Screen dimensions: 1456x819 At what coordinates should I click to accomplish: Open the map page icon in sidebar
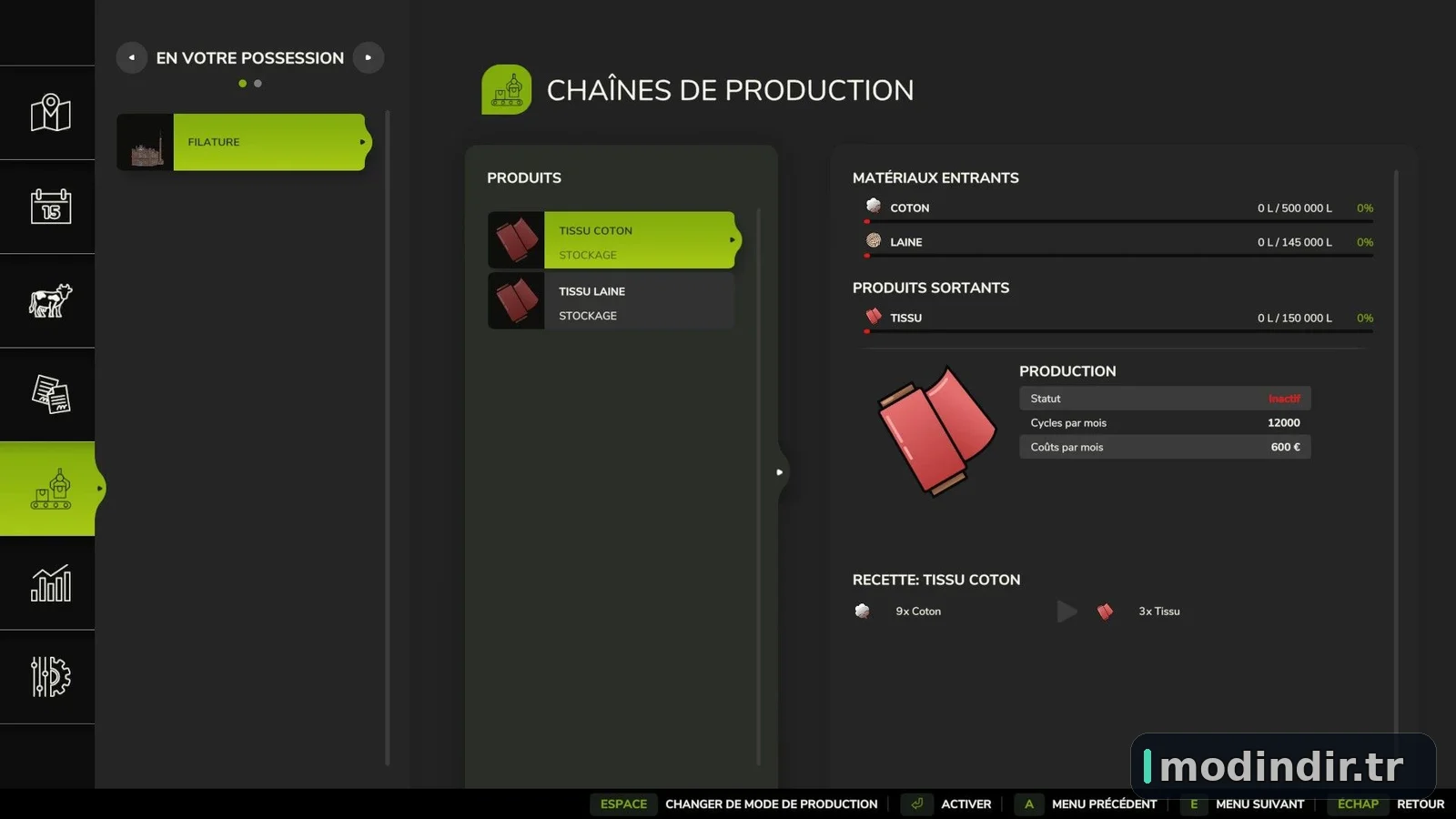click(51, 113)
